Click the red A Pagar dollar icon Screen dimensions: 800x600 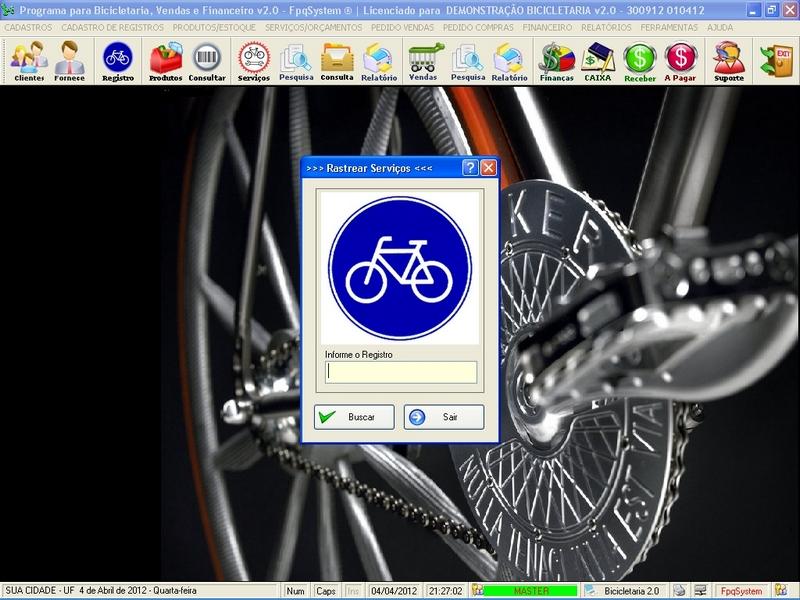680,61
